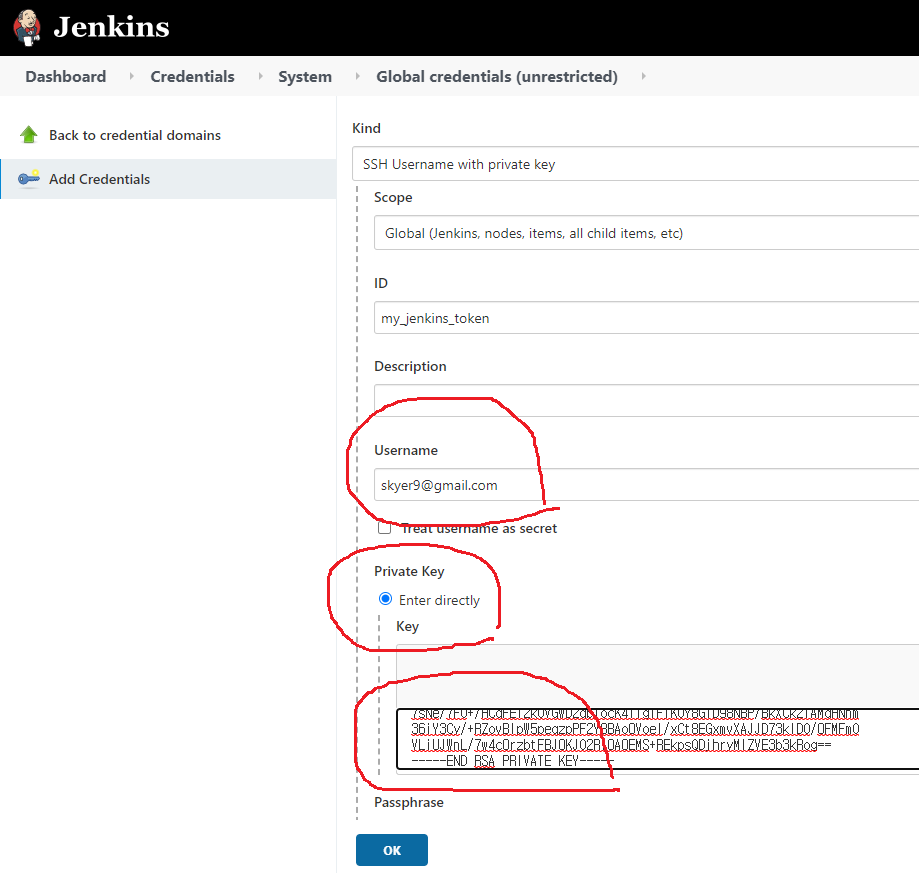
Task: Click the Key label under Enter directly
Action: 407,626
